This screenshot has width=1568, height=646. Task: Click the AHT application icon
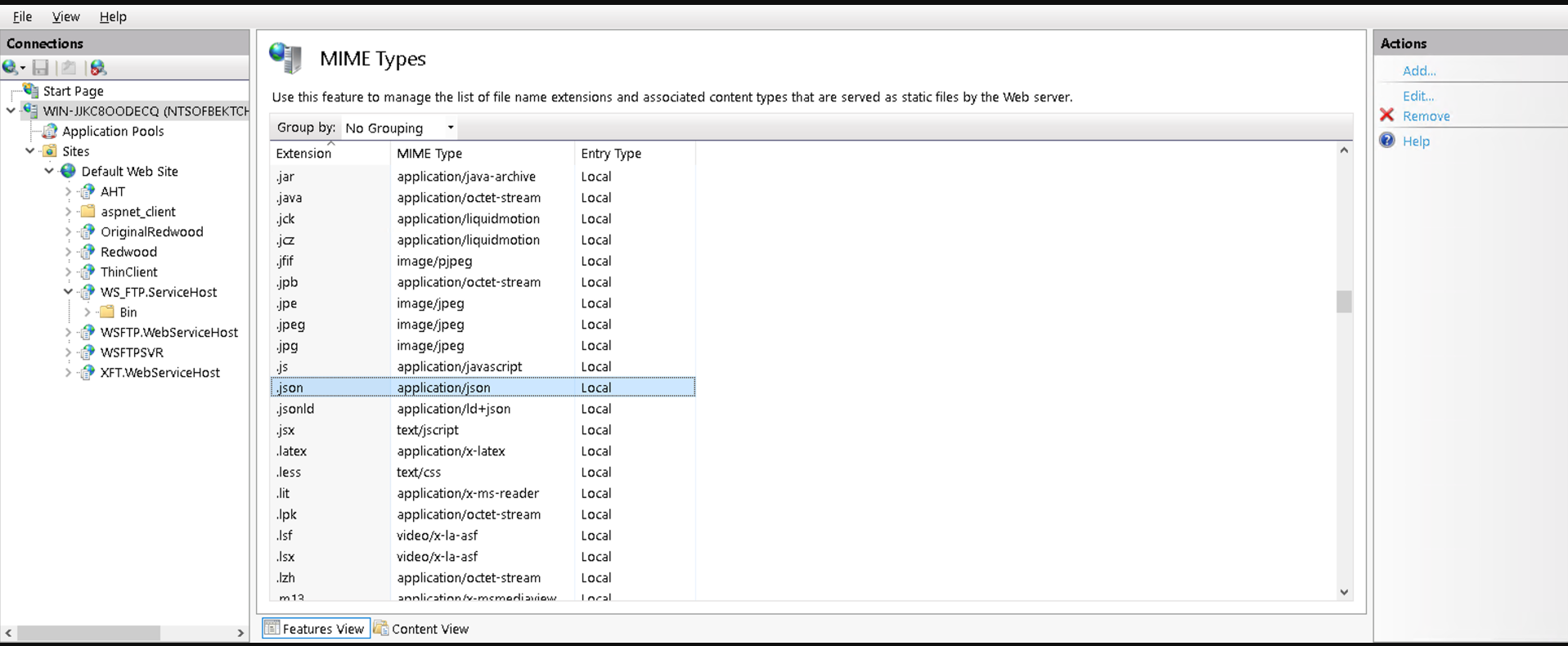88,191
